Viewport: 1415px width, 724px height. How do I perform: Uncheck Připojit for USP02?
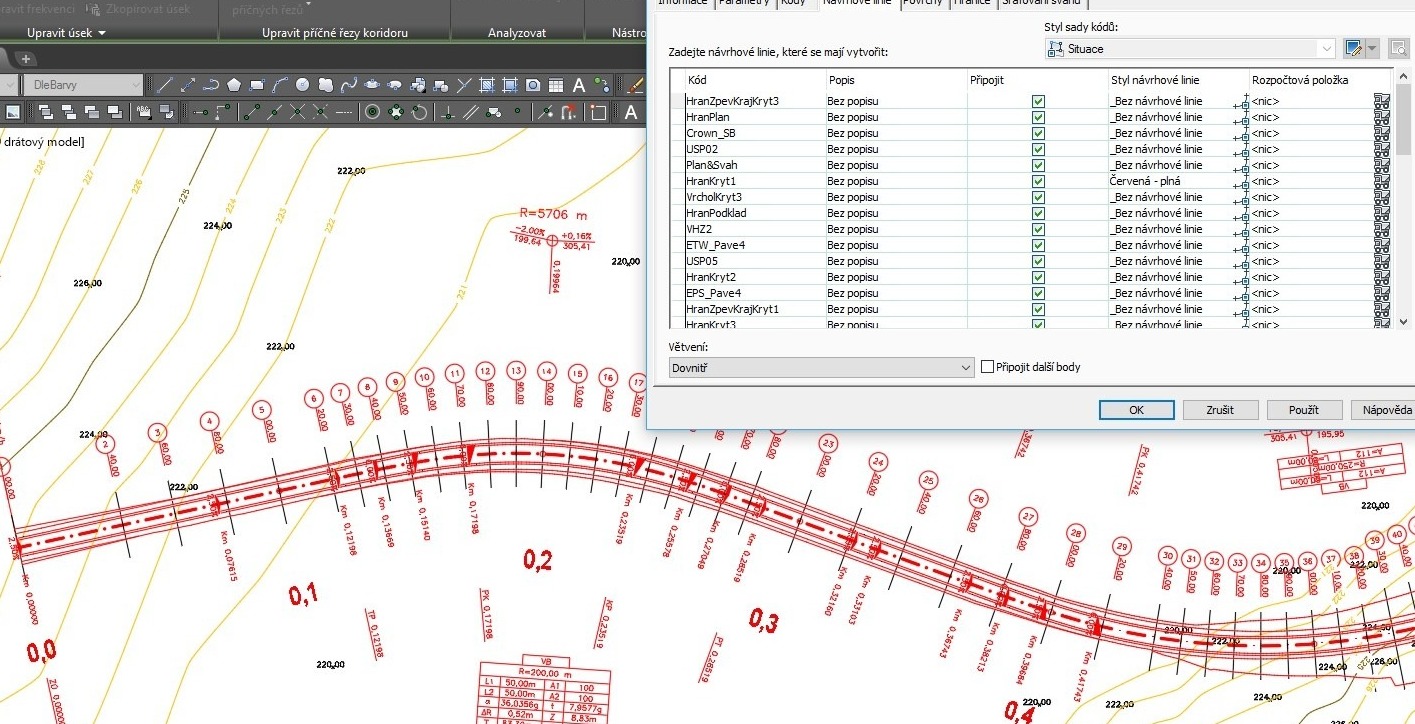tap(1038, 149)
